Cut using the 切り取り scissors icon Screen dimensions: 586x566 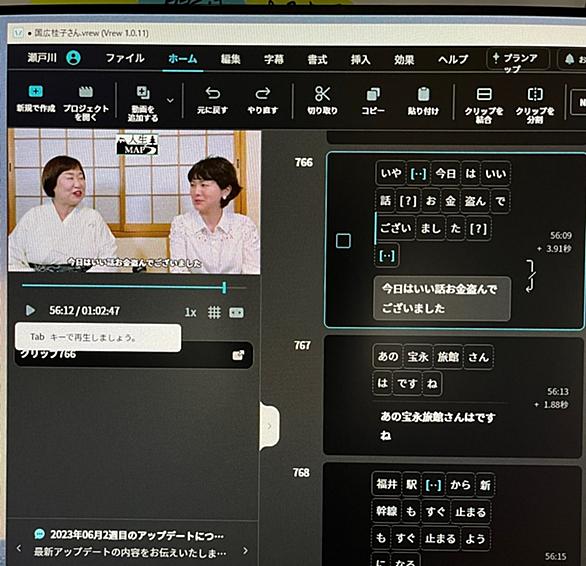click(322, 94)
